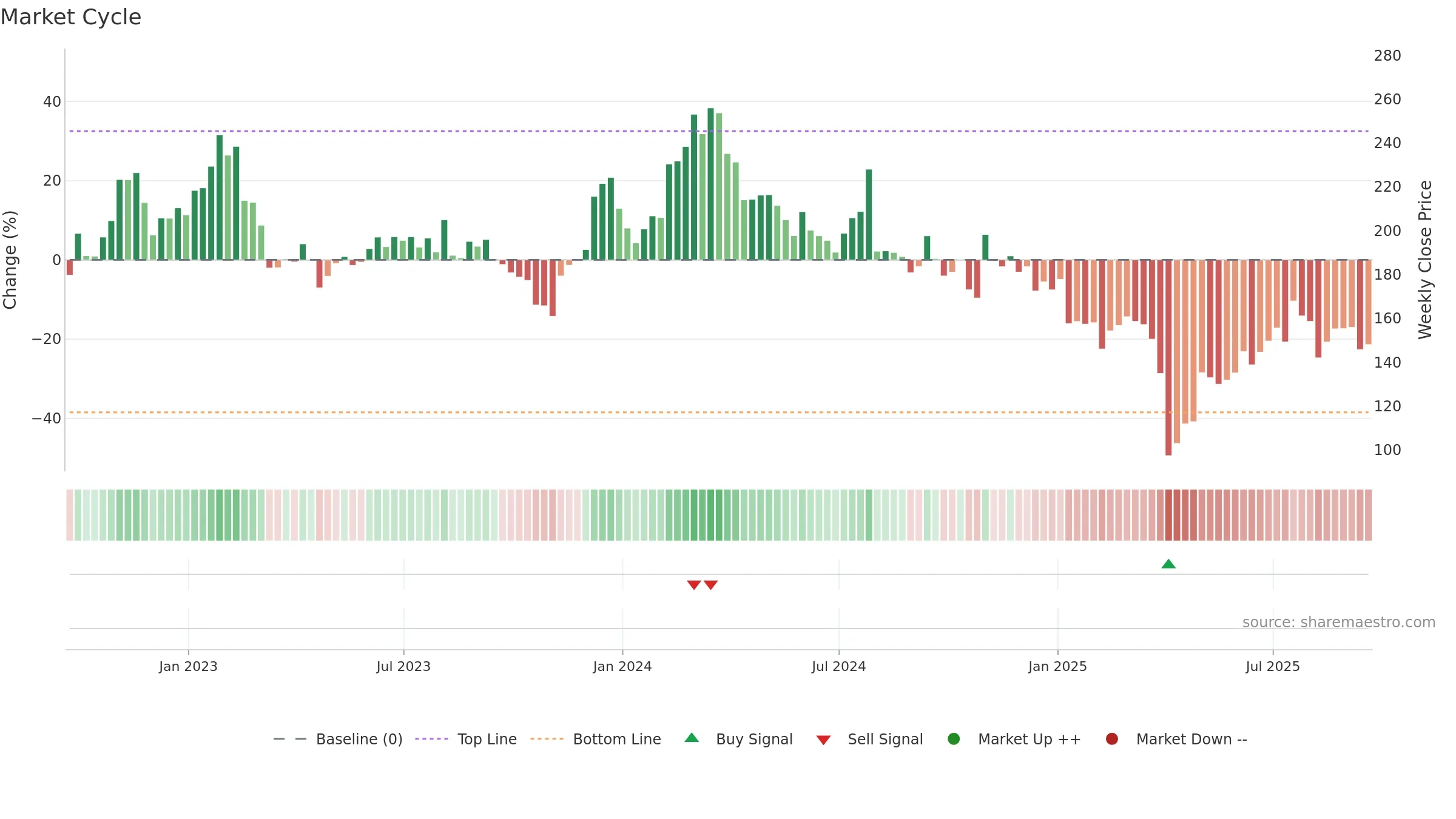Click the lowest red bar near −50

pyautogui.click(x=1168, y=357)
